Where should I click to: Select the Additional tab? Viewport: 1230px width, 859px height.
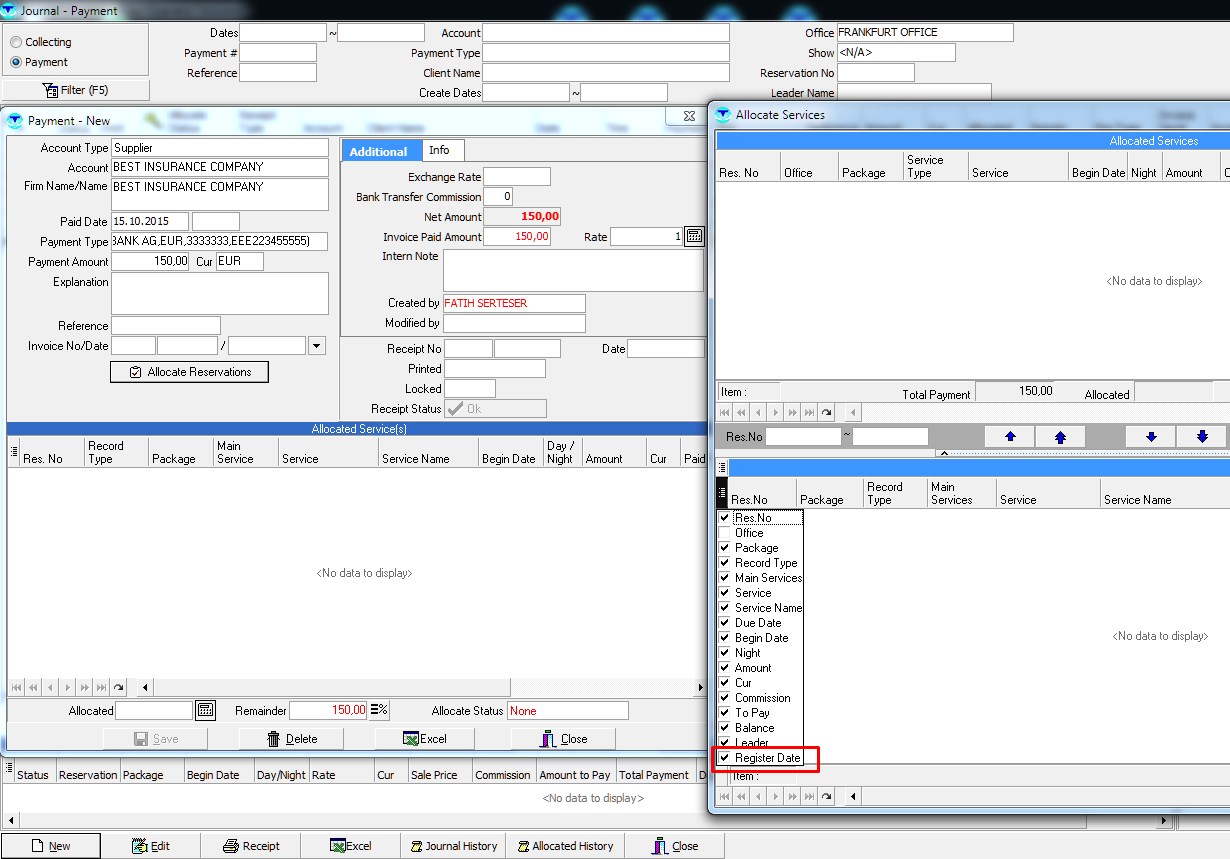tap(378, 151)
